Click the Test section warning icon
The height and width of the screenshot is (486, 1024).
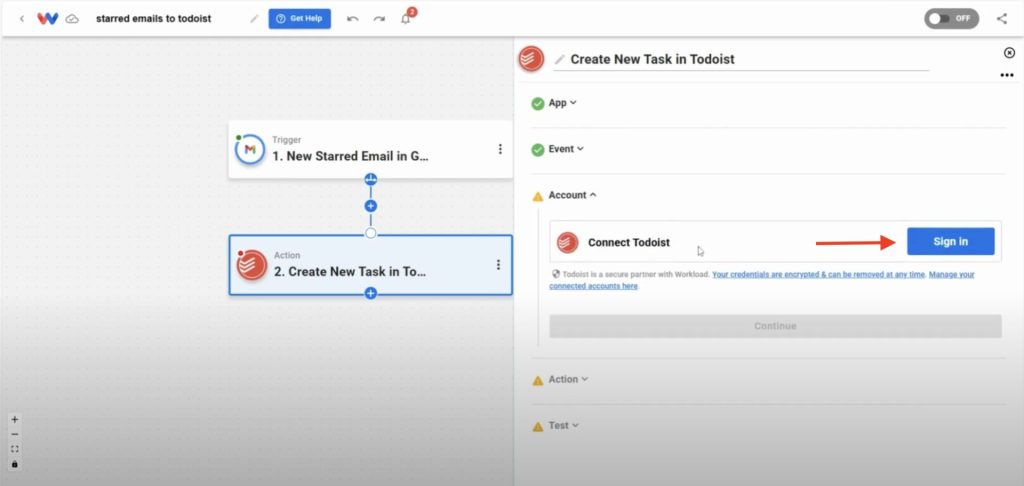click(537, 427)
